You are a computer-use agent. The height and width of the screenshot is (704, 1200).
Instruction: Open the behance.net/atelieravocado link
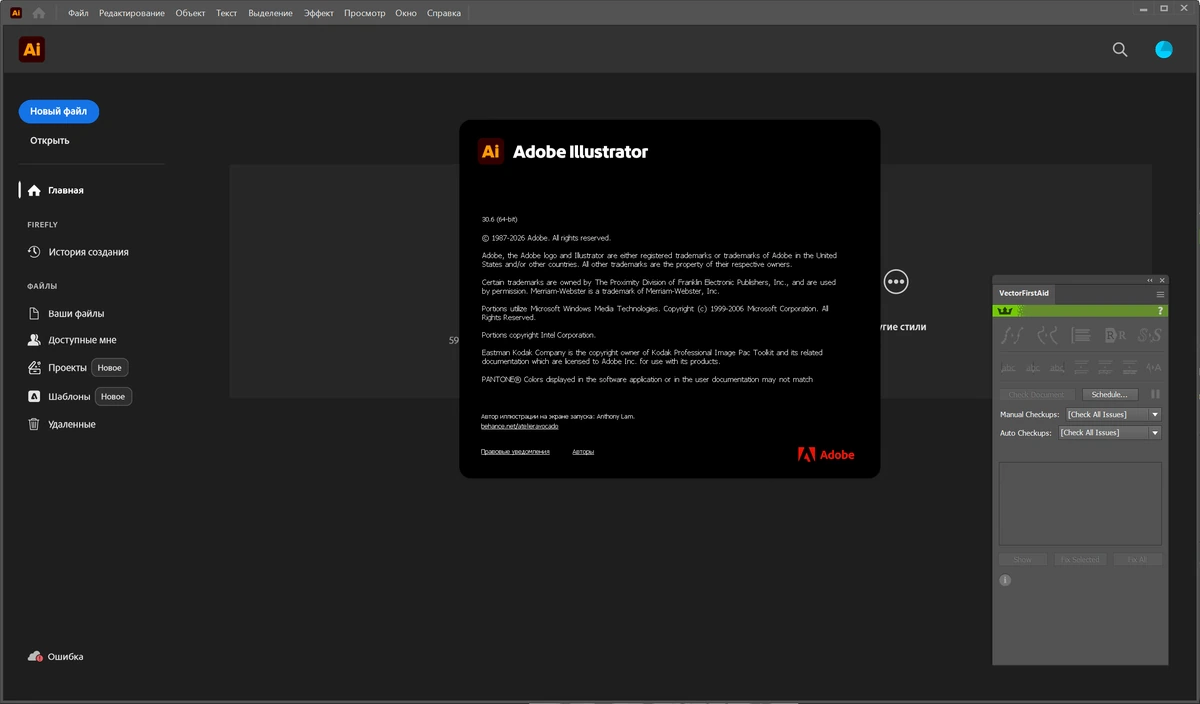(520, 426)
